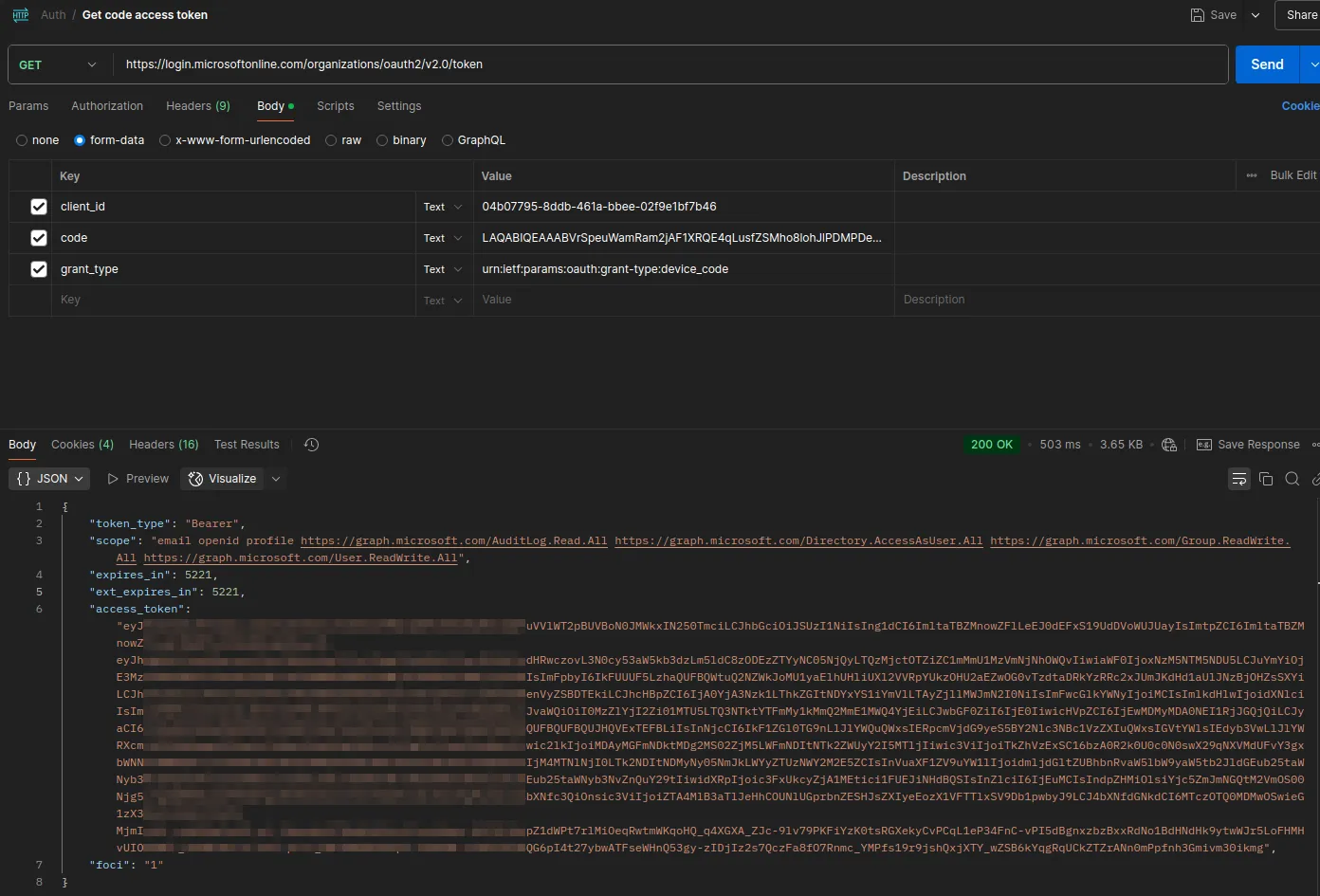The image size is (1320, 896).
Task: Open more response options after Save Response
Action: 1315,445
